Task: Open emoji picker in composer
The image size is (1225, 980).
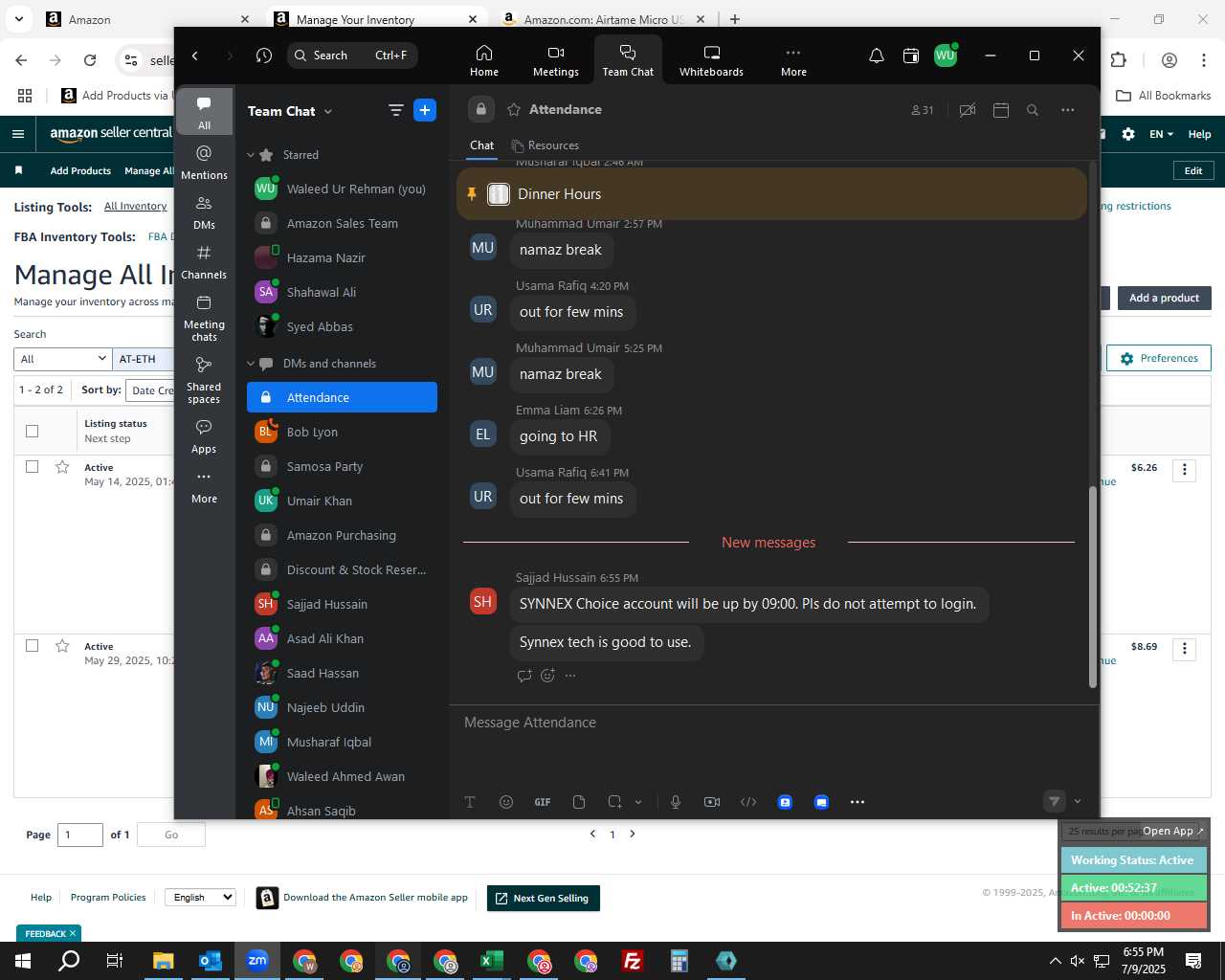Action: click(506, 802)
